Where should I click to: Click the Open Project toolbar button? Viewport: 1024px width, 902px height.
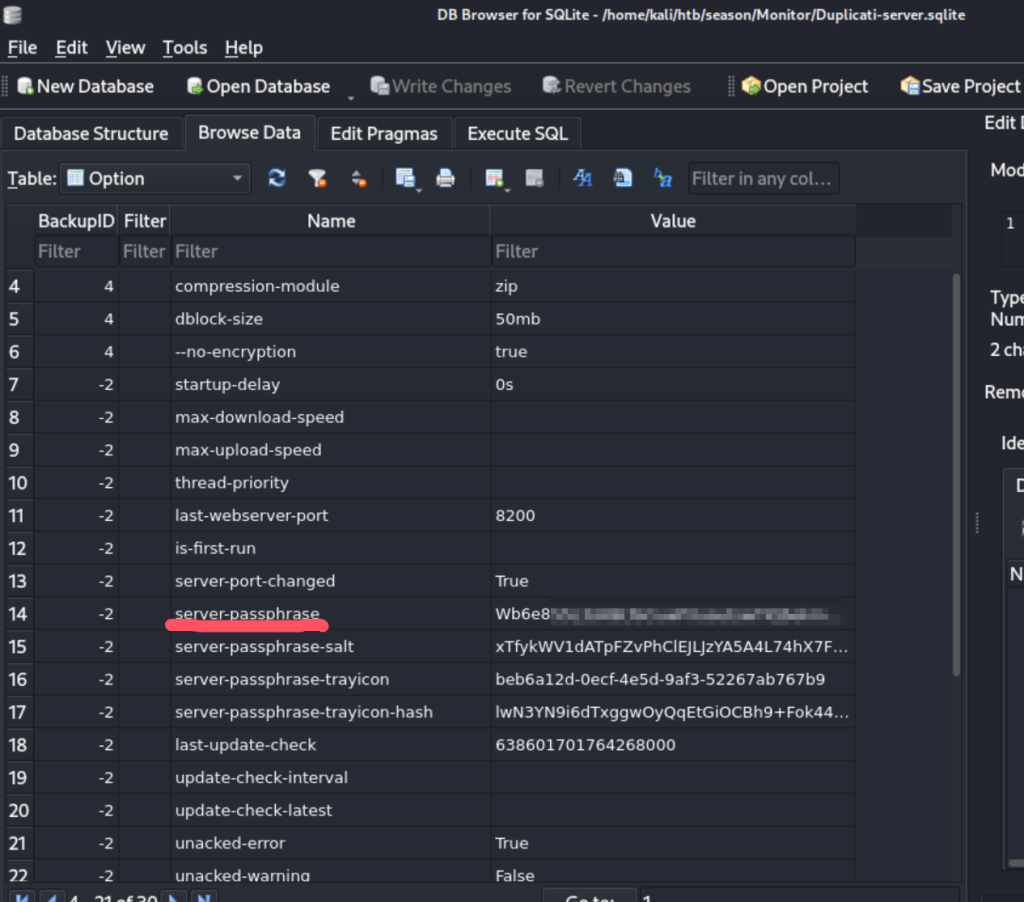(805, 86)
